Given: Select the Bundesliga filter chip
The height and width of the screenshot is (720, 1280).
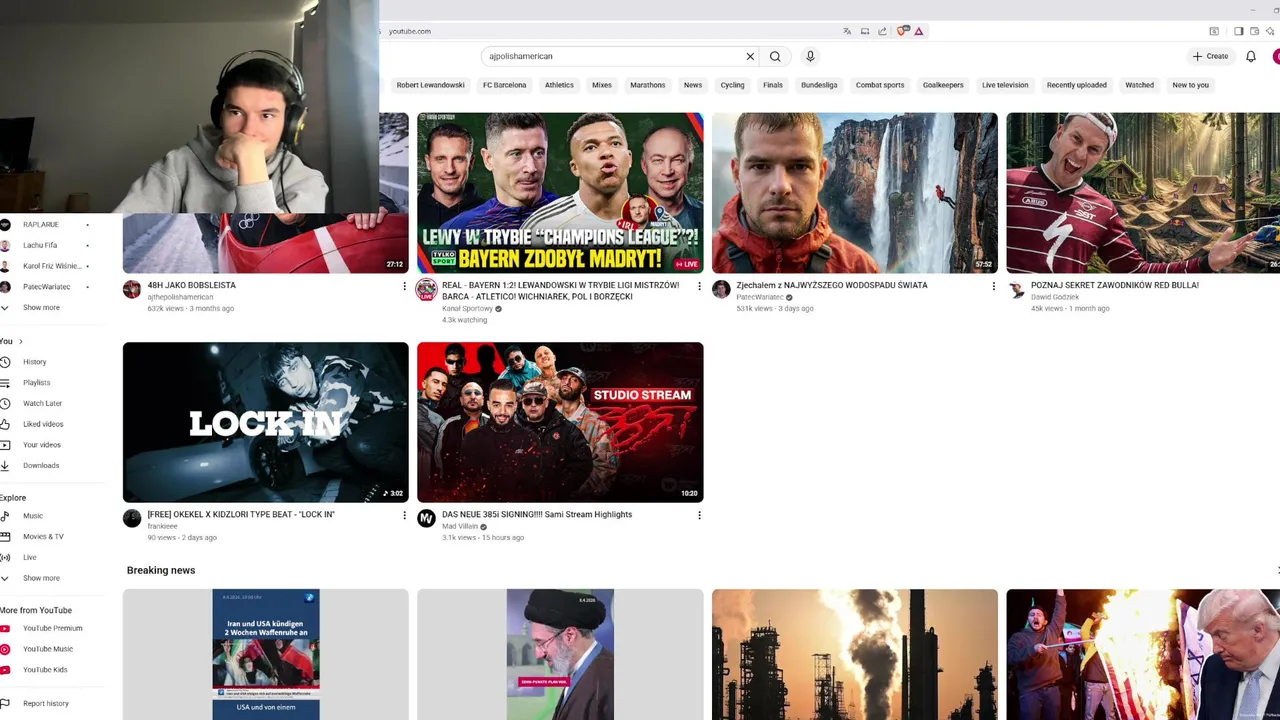Looking at the screenshot, I should pyautogui.click(x=819, y=85).
